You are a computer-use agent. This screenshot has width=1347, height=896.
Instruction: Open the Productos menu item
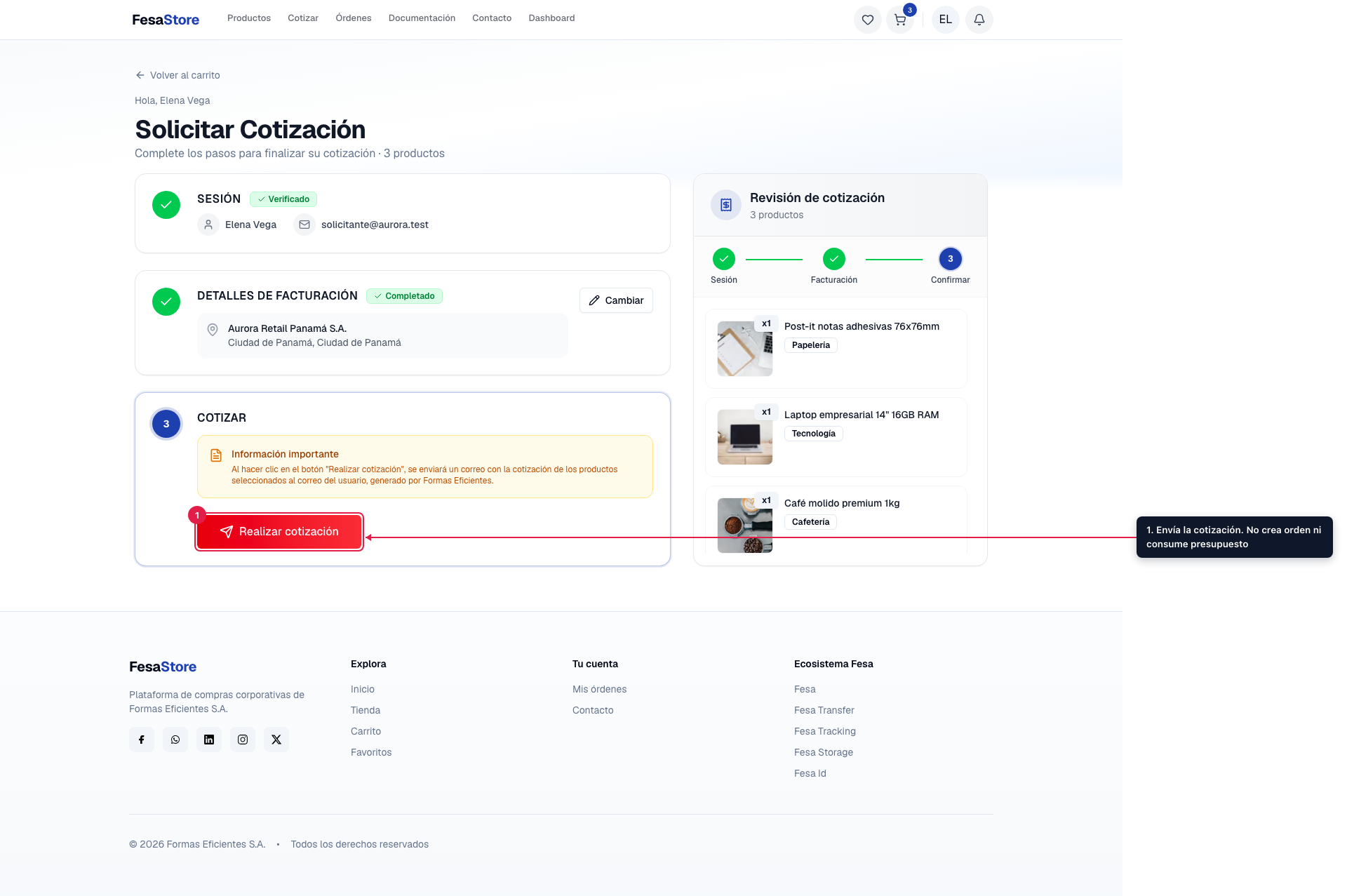click(249, 18)
